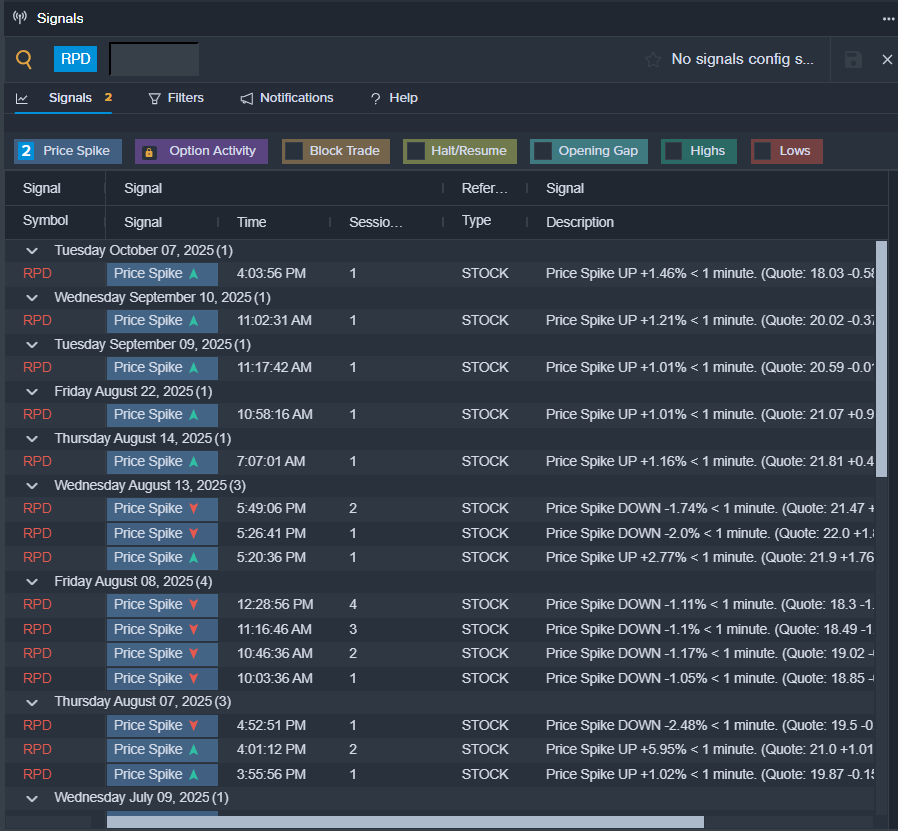
Task: Toggle the Price Spike signal filter
Action: (x=68, y=151)
